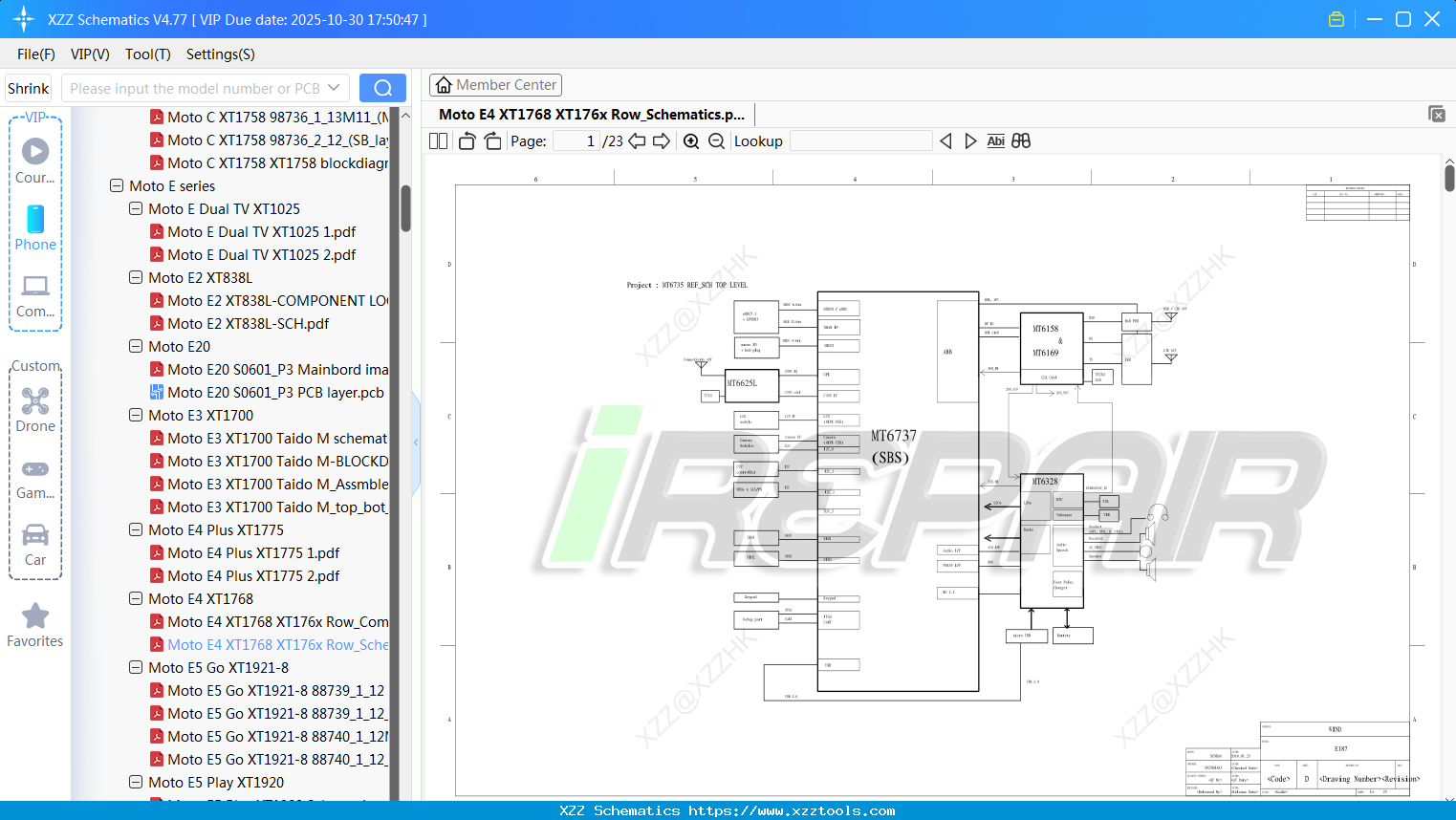Click the Member Center button

[495, 84]
